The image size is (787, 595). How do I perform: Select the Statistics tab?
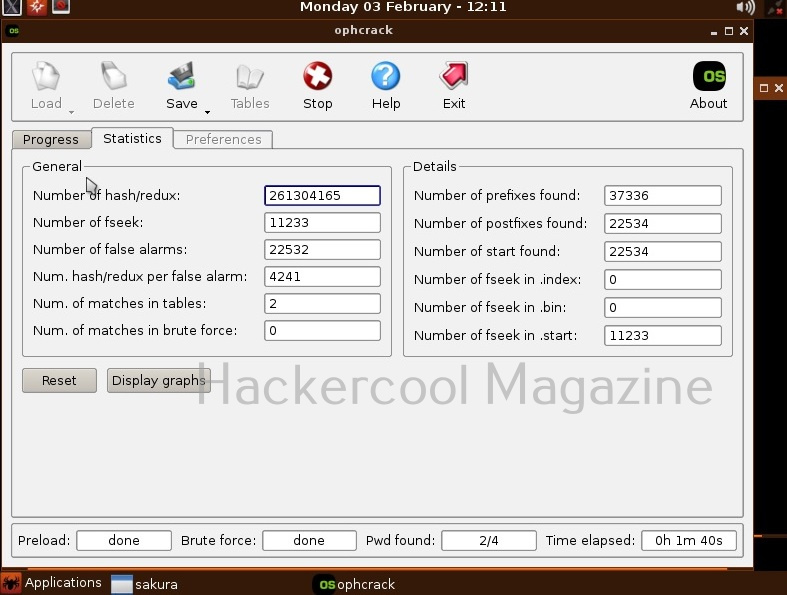pyautogui.click(x=133, y=138)
